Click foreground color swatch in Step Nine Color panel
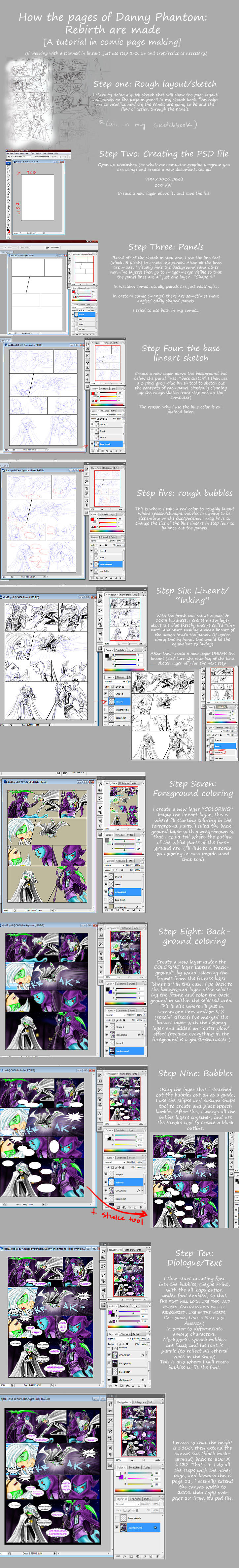 pos(107,1136)
